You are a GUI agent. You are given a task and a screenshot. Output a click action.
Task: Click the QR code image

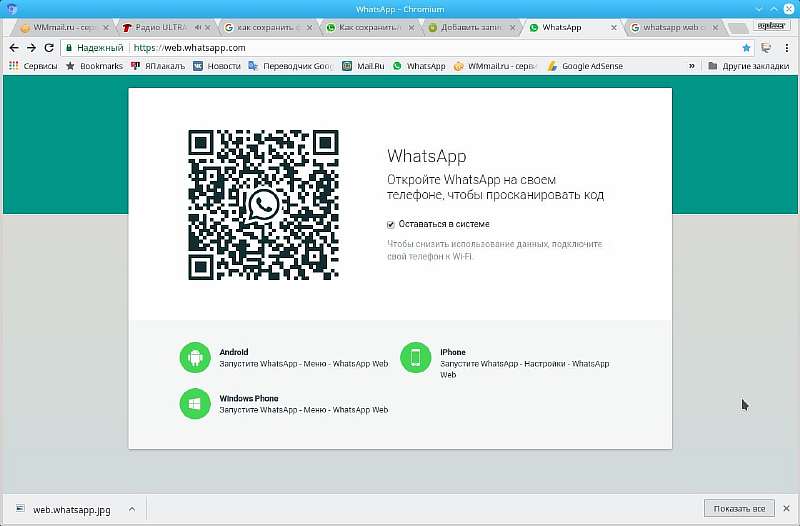coord(263,205)
